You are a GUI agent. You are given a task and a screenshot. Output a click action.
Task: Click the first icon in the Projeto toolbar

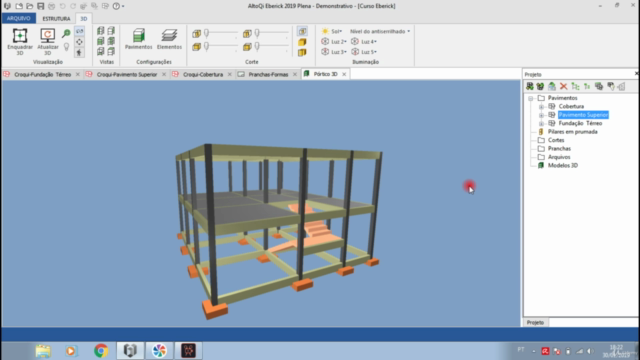tap(529, 87)
